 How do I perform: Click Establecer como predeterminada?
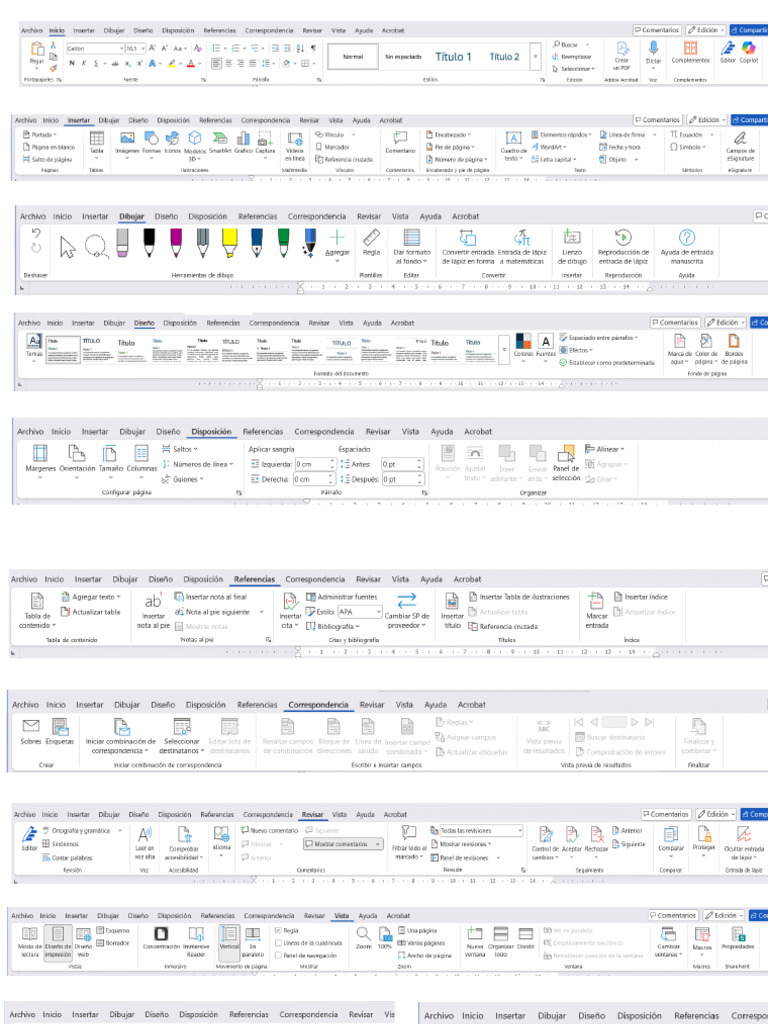(607, 362)
